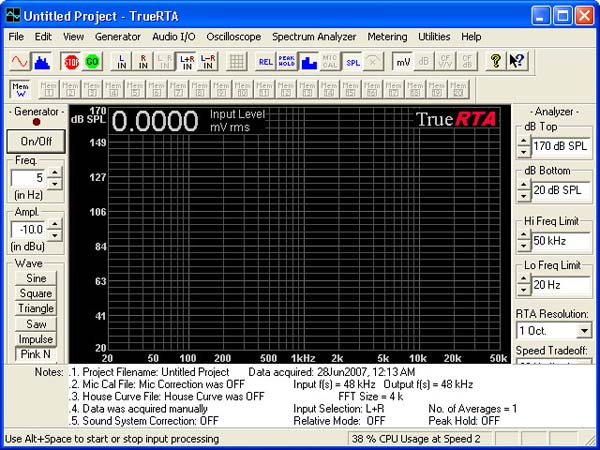Click the Lo Freq Limit field 20 Hz

pyautogui.click(x=561, y=285)
